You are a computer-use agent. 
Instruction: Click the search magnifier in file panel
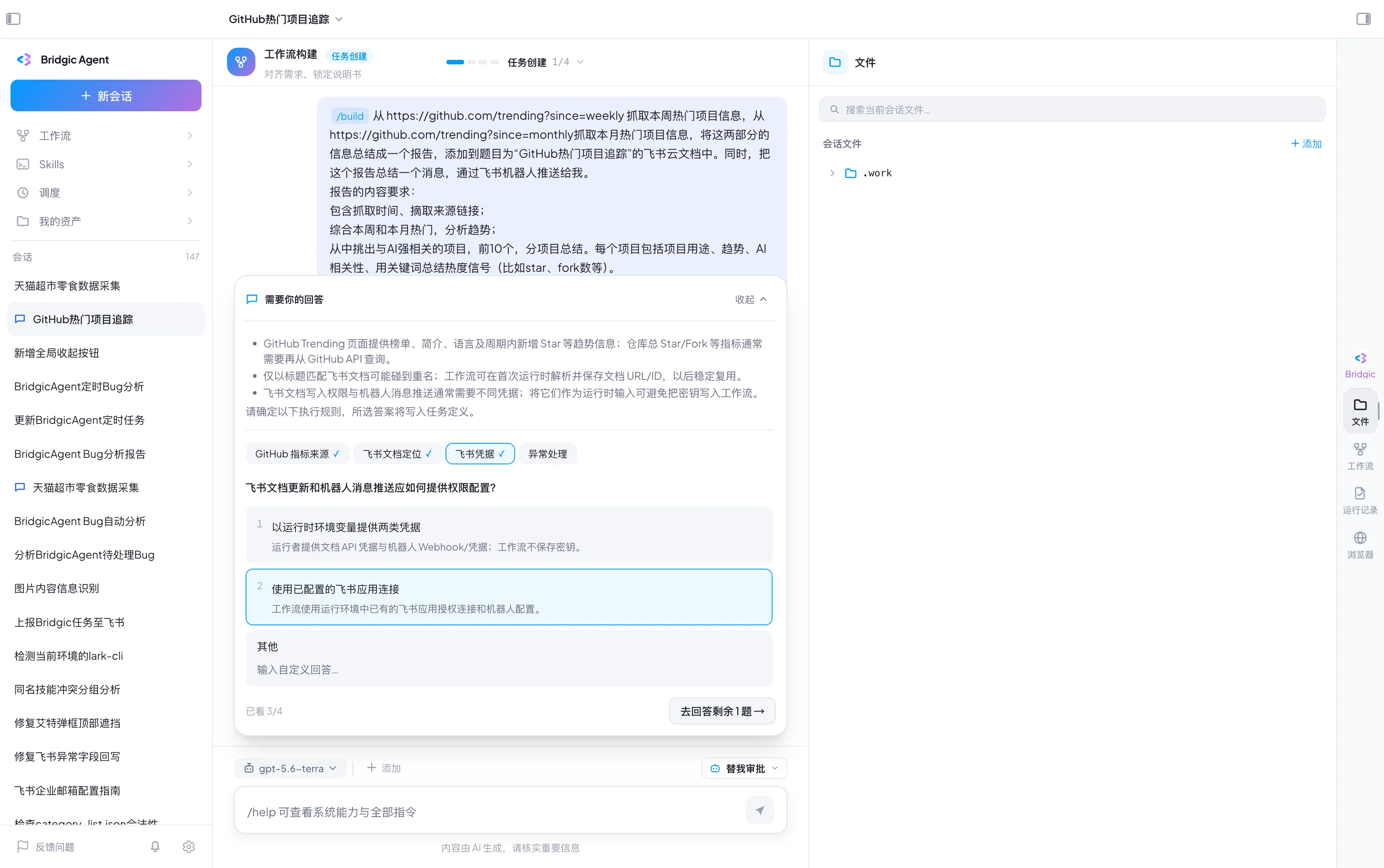click(834, 109)
